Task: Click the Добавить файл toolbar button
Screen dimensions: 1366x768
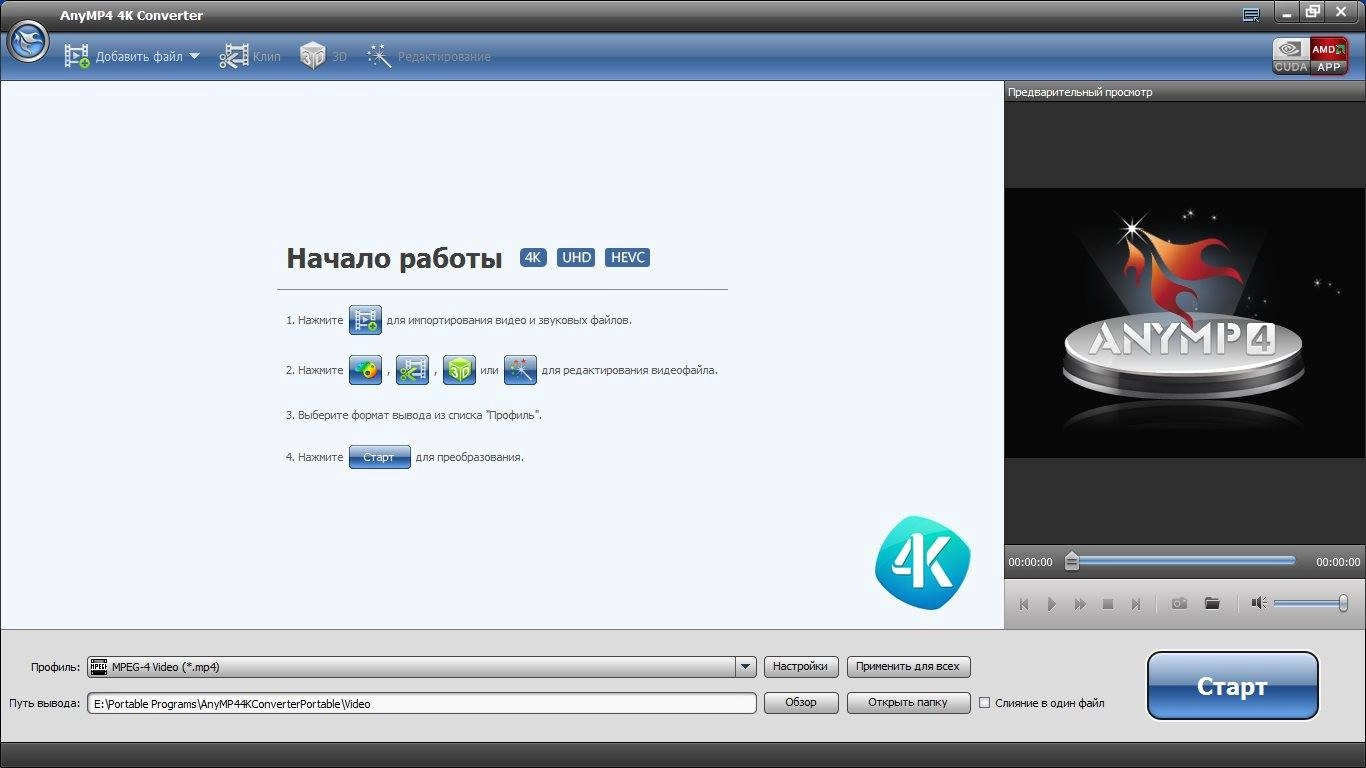Action: click(x=123, y=56)
